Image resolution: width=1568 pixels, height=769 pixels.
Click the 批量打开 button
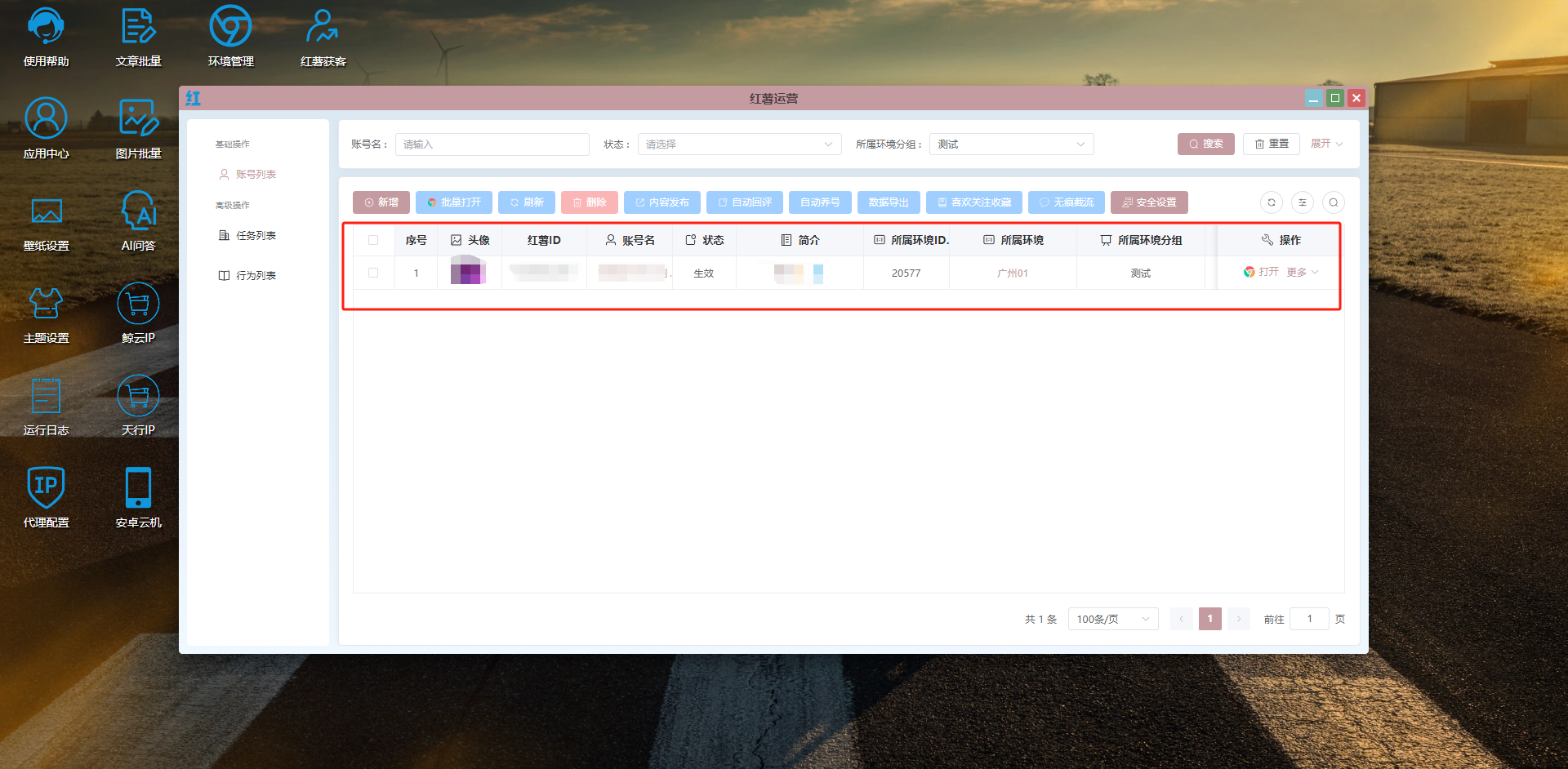pos(454,202)
